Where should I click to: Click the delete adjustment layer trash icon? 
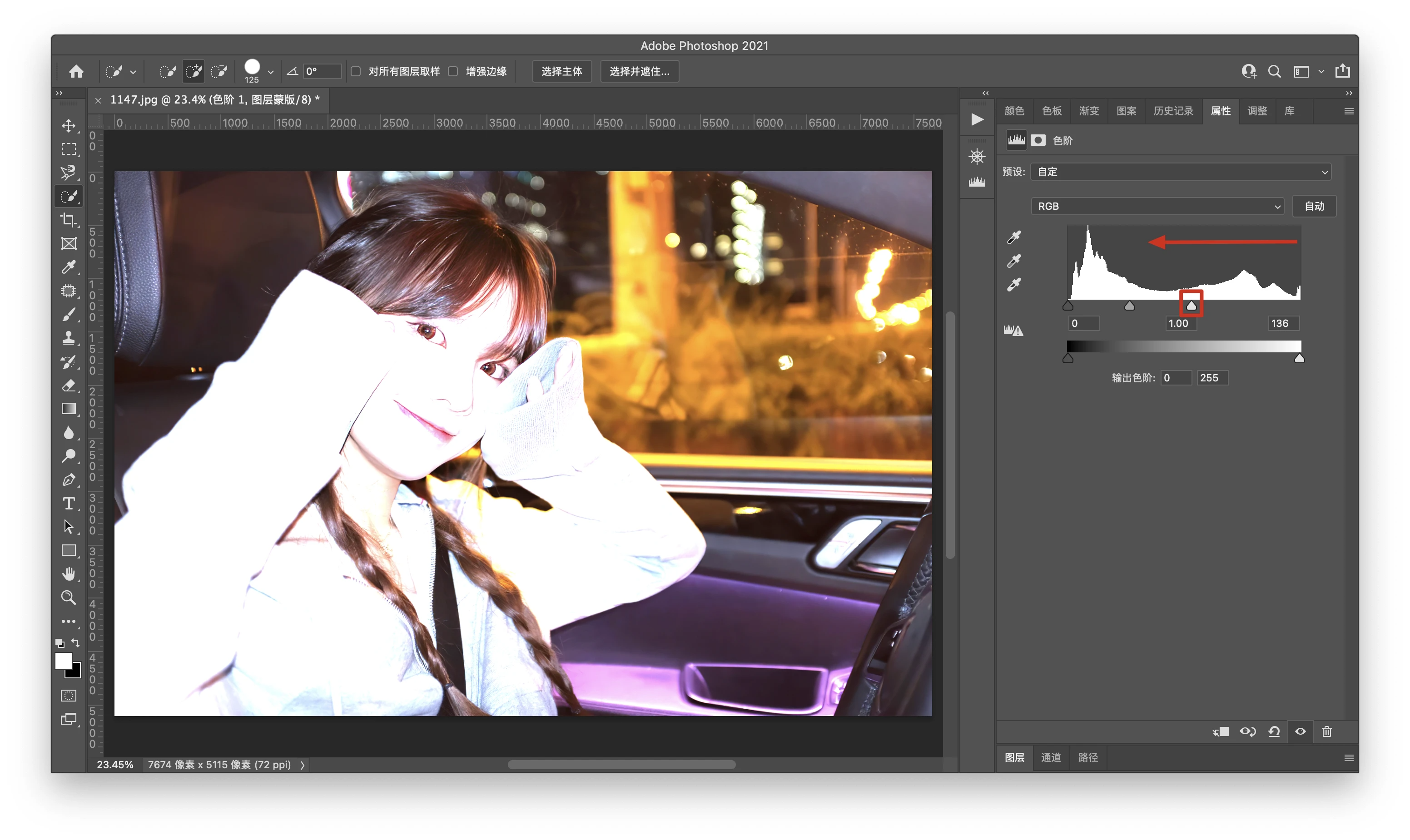(1326, 731)
